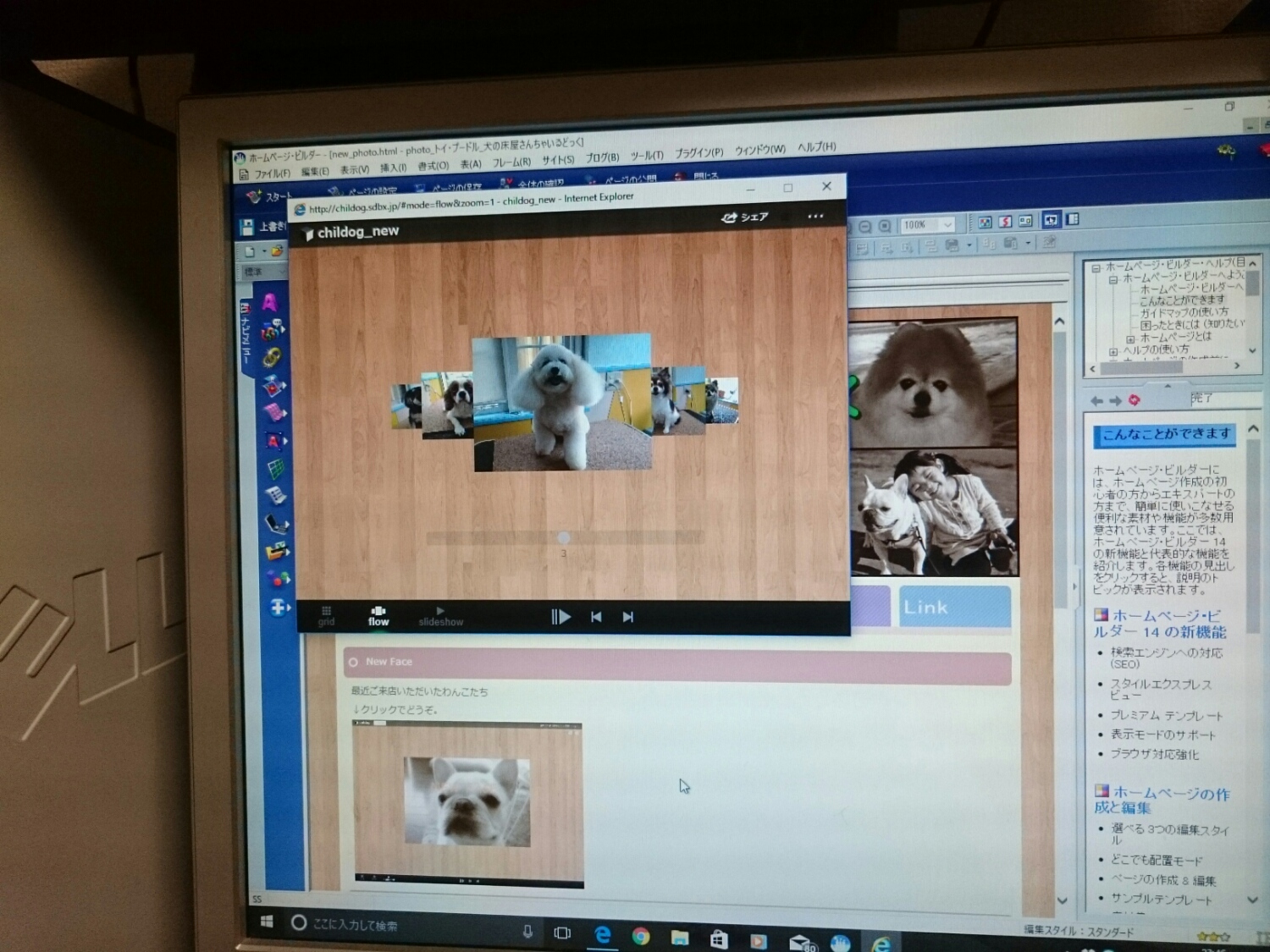Open ブラウザ対応強化 help link
The width and height of the screenshot is (1270, 952).
click(1155, 754)
